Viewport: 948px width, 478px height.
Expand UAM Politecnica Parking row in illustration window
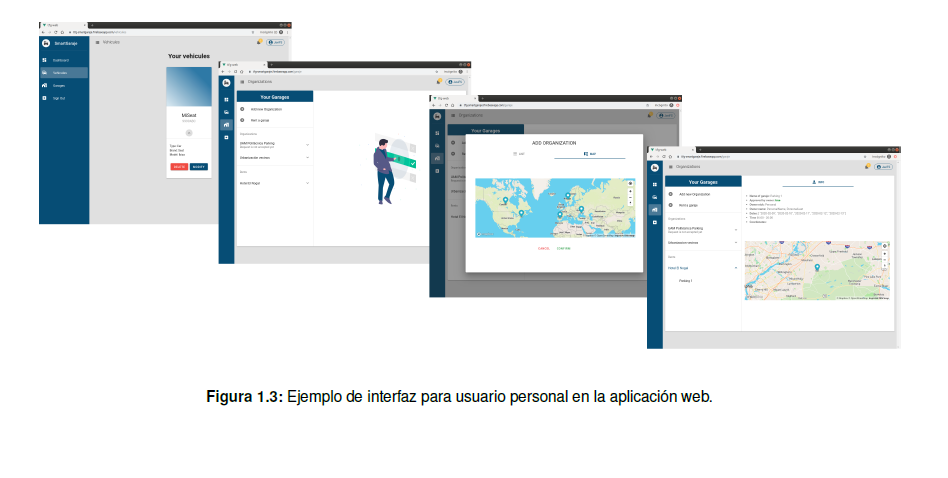[274, 145]
